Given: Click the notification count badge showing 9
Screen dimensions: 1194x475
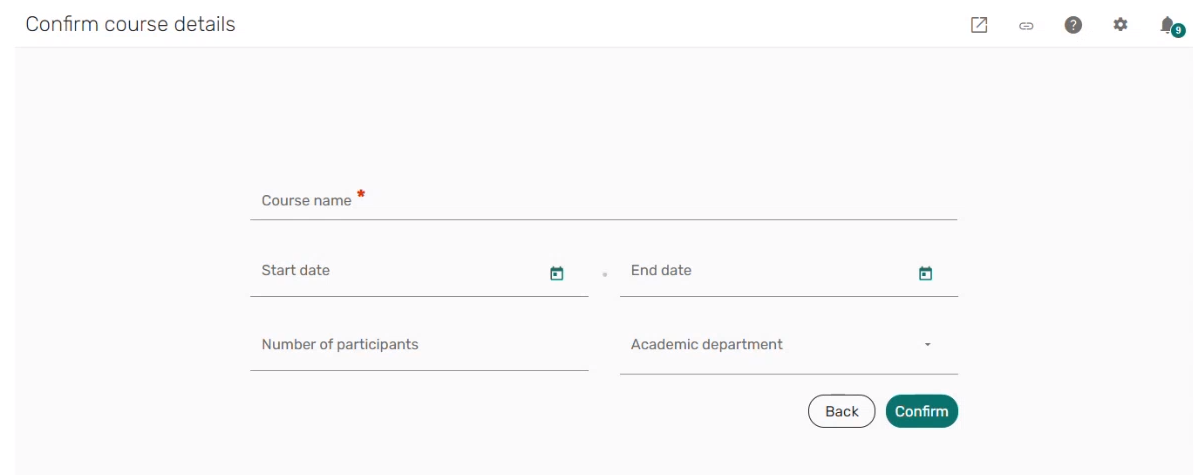Looking at the screenshot, I should point(1178,31).
